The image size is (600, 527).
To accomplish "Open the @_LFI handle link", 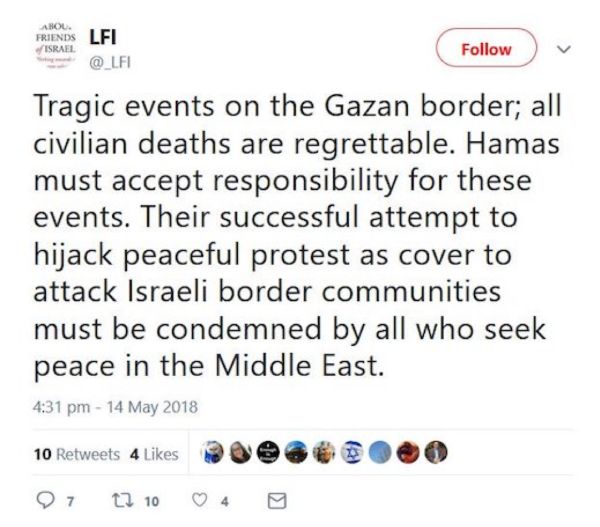I will pos(111,62).
